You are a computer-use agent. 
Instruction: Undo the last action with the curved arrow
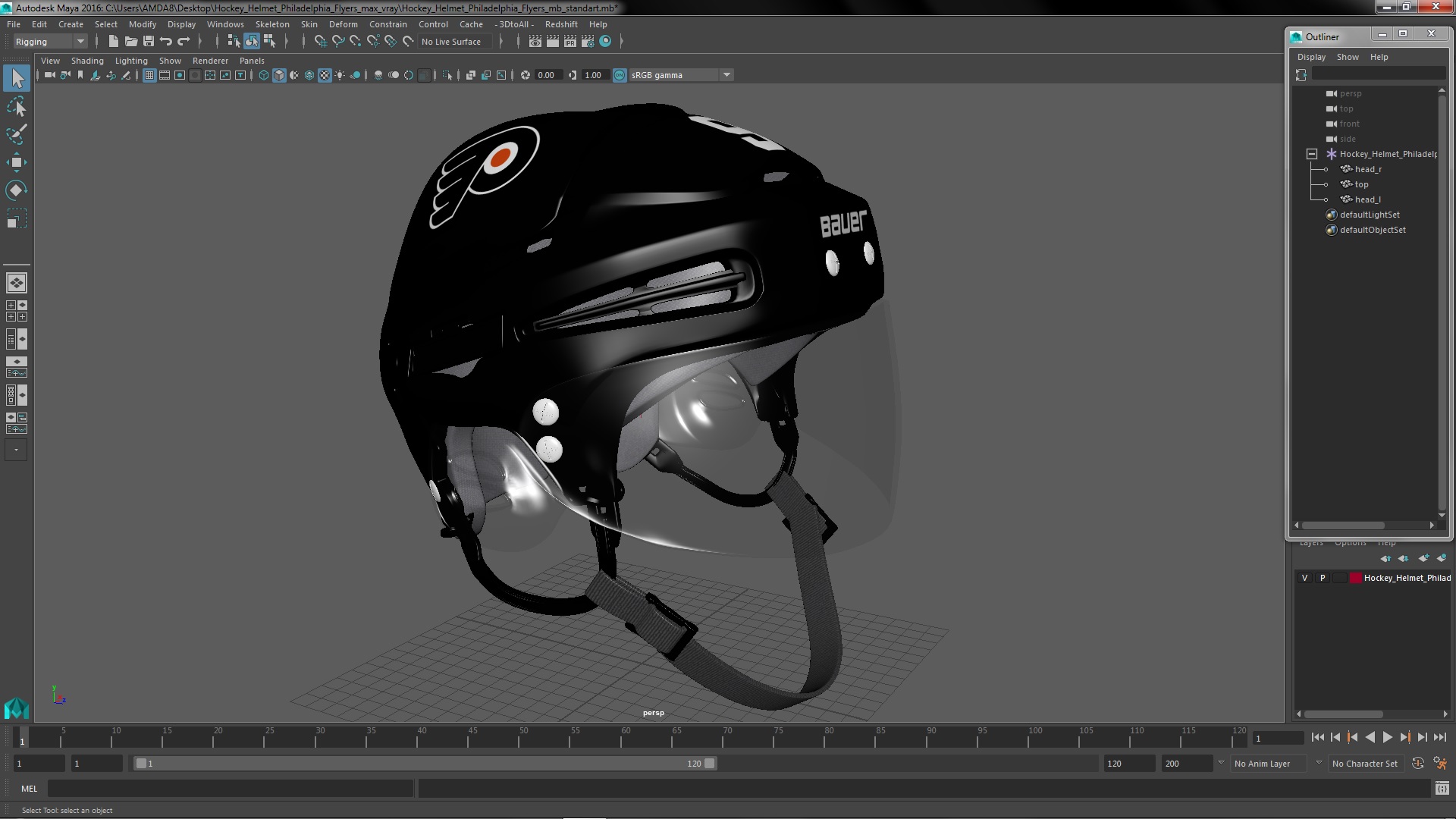[x=166, y=42]
